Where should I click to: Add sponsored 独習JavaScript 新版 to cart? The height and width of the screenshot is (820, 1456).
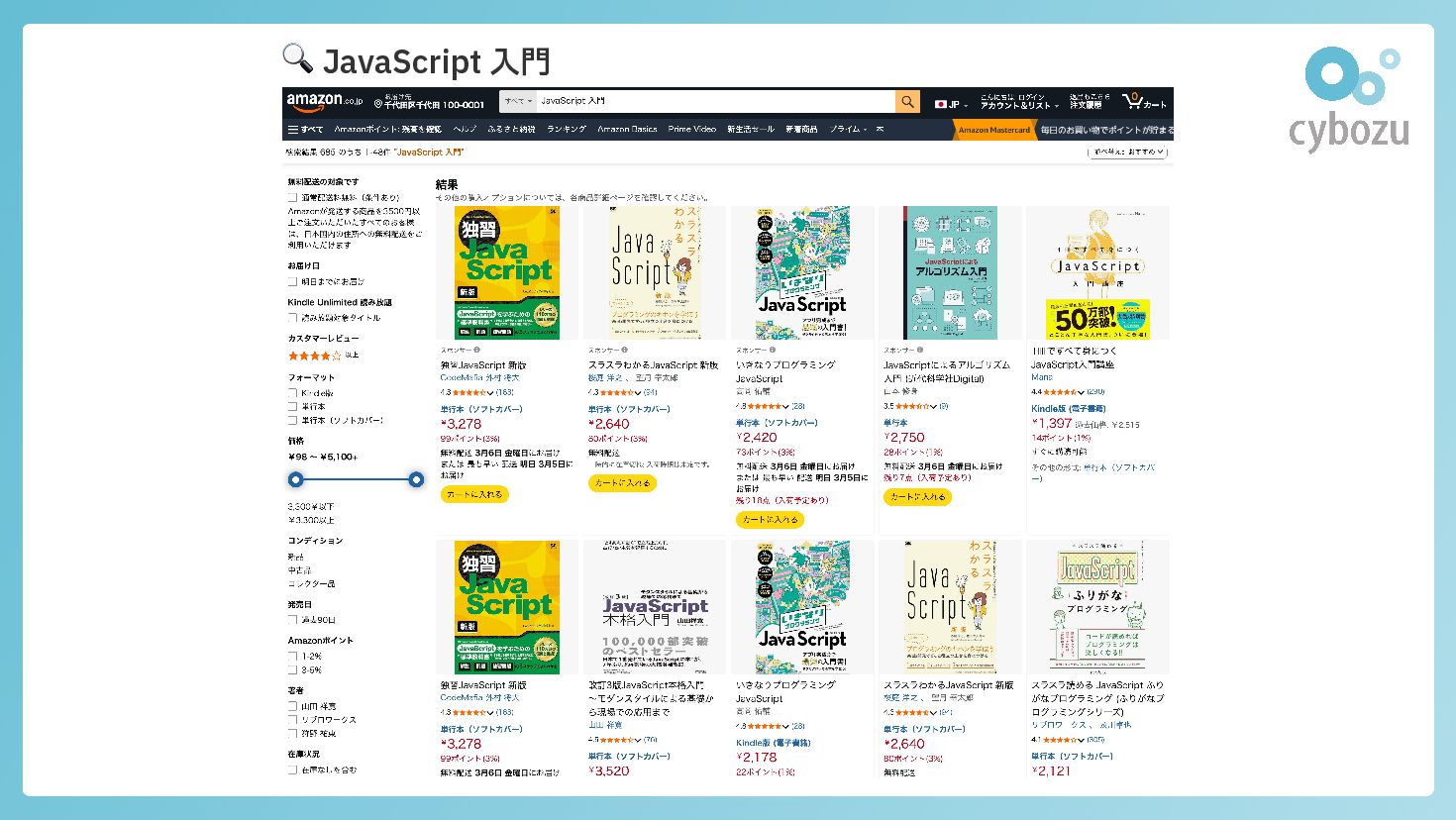474,494
